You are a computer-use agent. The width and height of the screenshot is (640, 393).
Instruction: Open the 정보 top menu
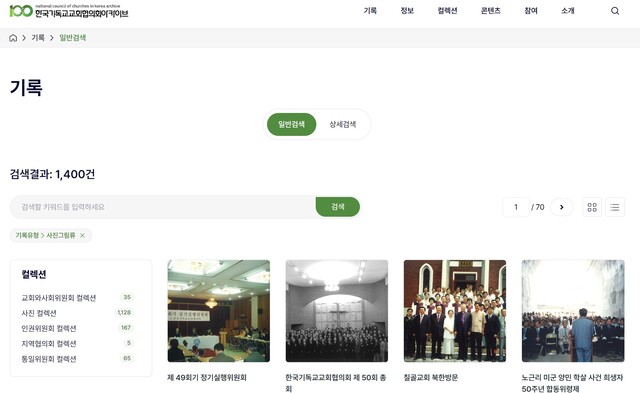coord(407,11)
